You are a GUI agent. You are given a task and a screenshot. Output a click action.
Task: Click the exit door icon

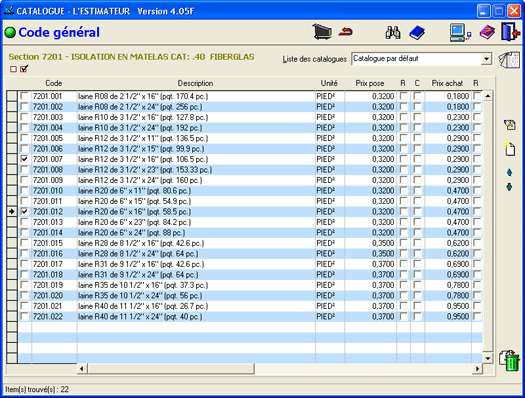(510, 32)
